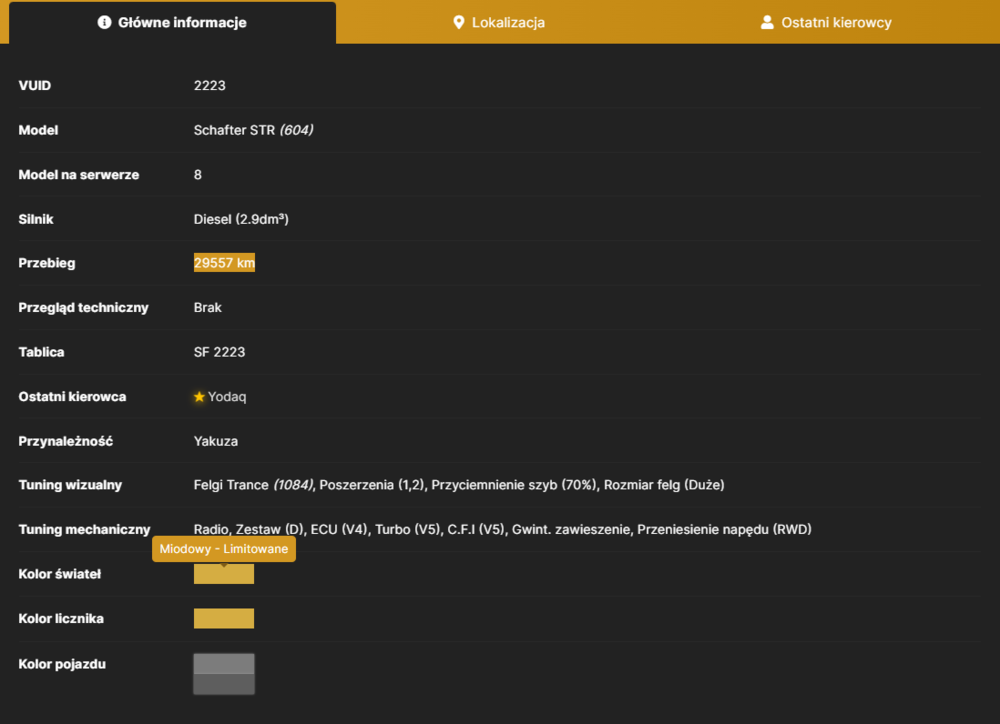Screen dimensions: 1000x724
Task: Click the lighter gray Kolor pojazdu swatch
Action: (x=224, y=664)
